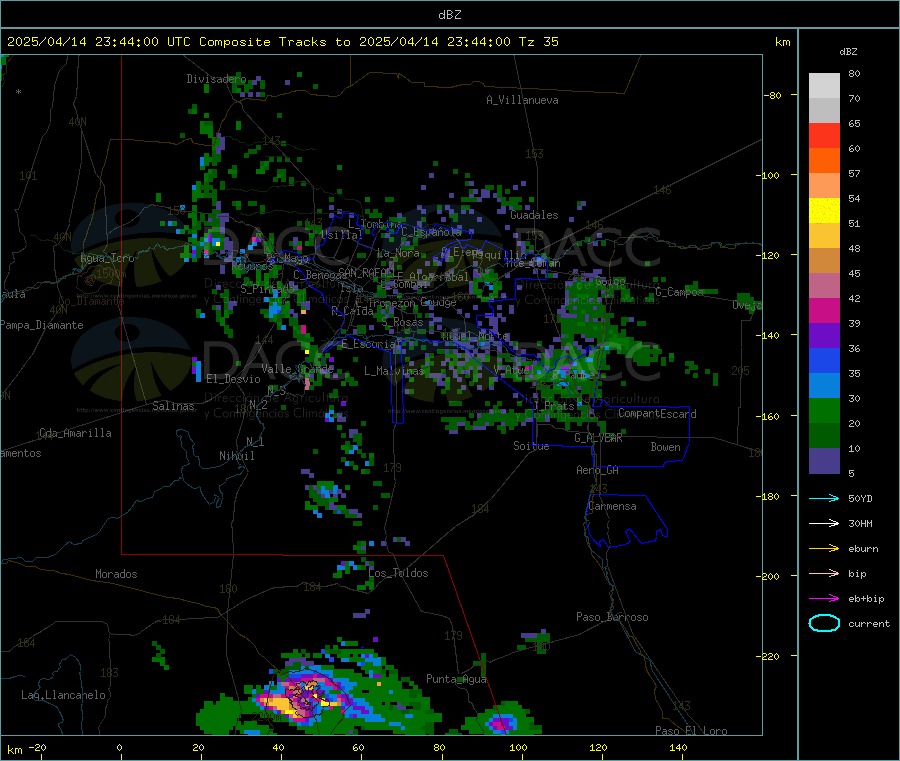
Task: Click the small storm cell right of Punta_Agua
Action: click(x=502, y=721)
